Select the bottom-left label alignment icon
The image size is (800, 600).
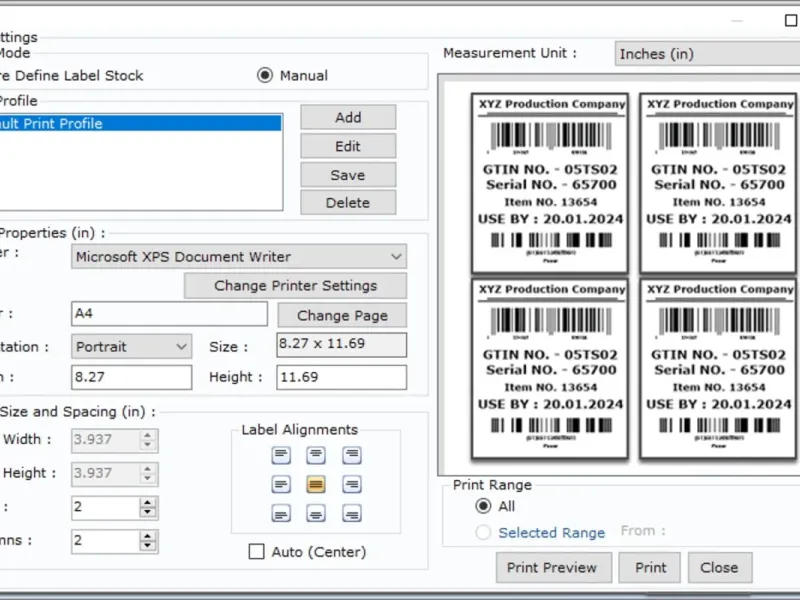tap(281, 514)
